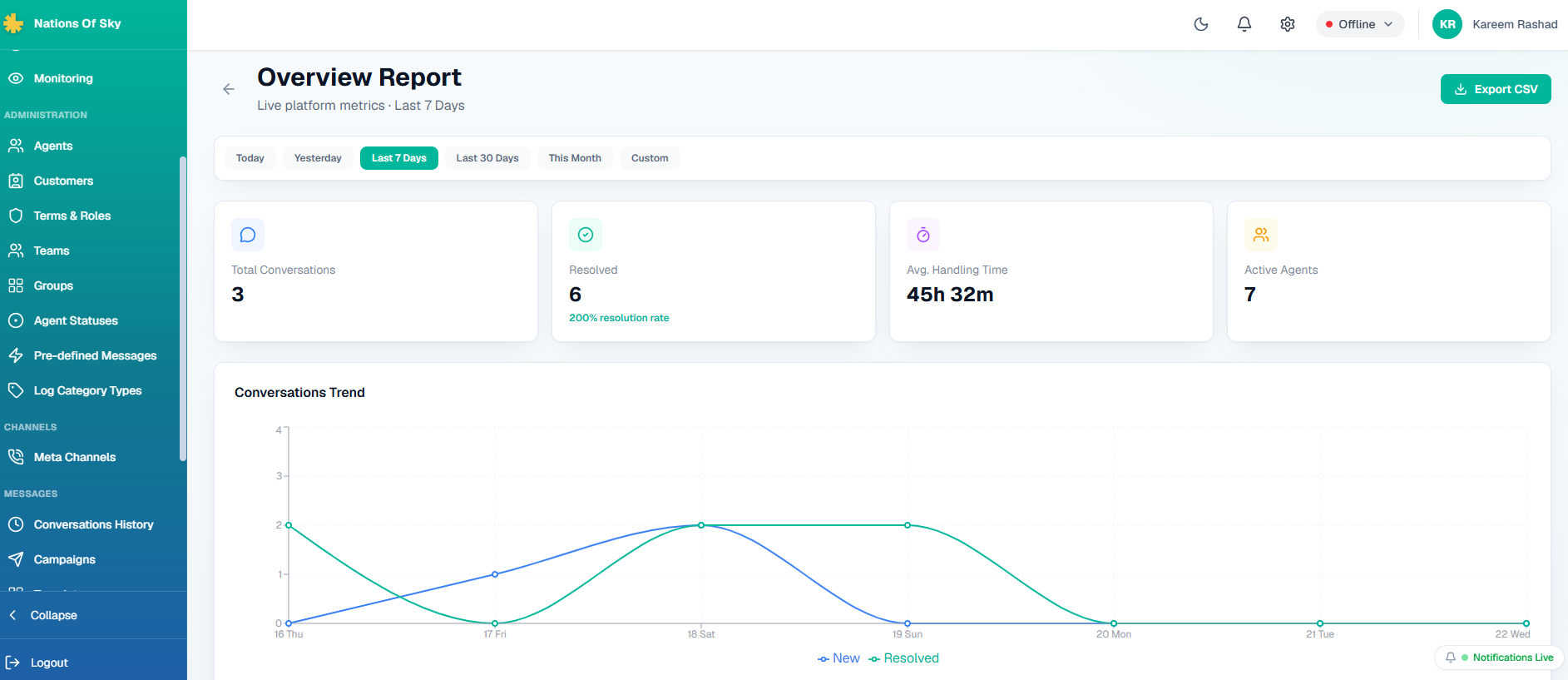Open Agent Statuses page

point(76,320)
